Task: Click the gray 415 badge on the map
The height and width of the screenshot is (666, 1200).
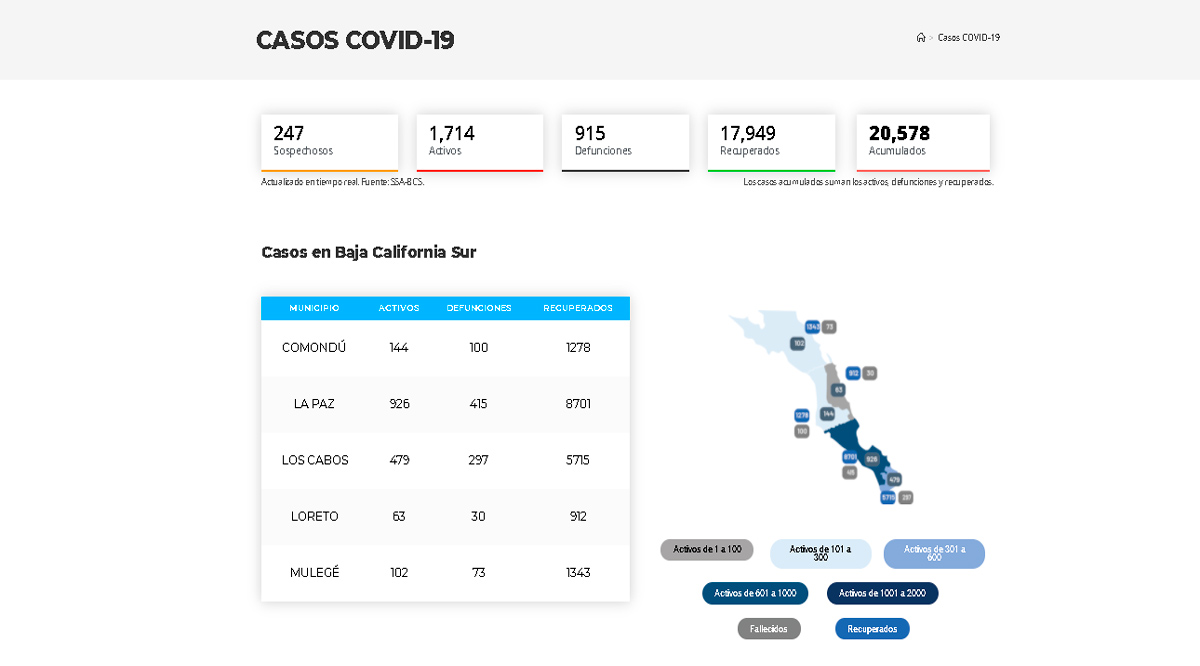Action: [x=850, y=472]
